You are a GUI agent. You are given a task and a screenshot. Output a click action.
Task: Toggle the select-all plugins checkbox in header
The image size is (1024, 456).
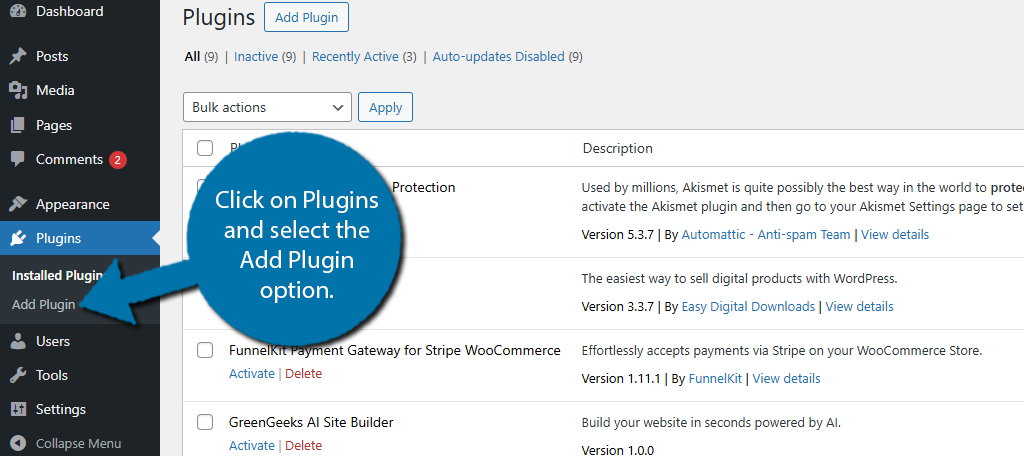205,148
